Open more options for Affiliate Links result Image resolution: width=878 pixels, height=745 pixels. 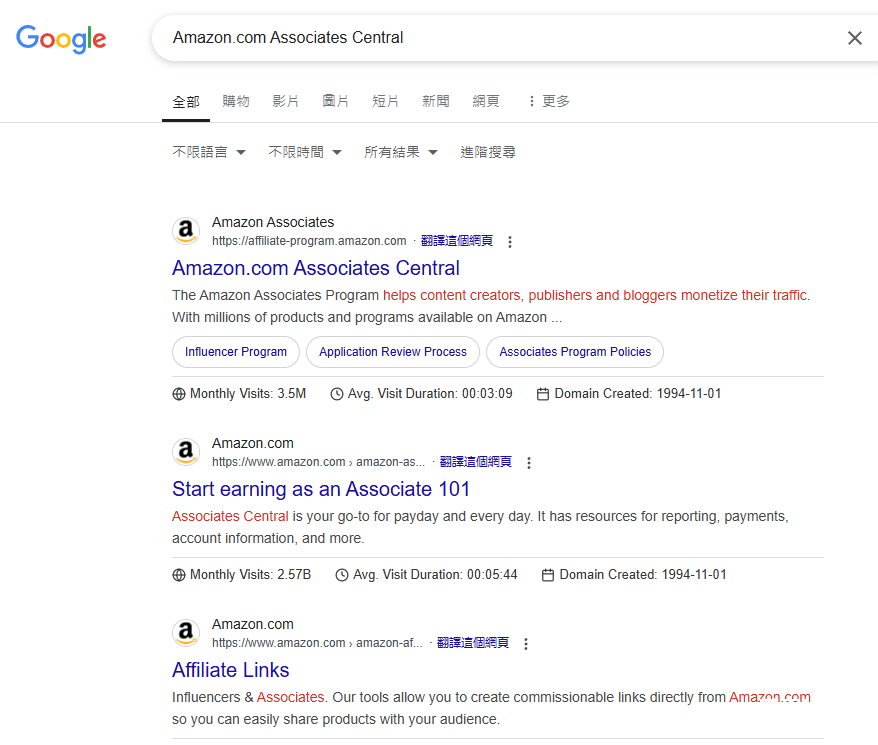click(525, 643)
